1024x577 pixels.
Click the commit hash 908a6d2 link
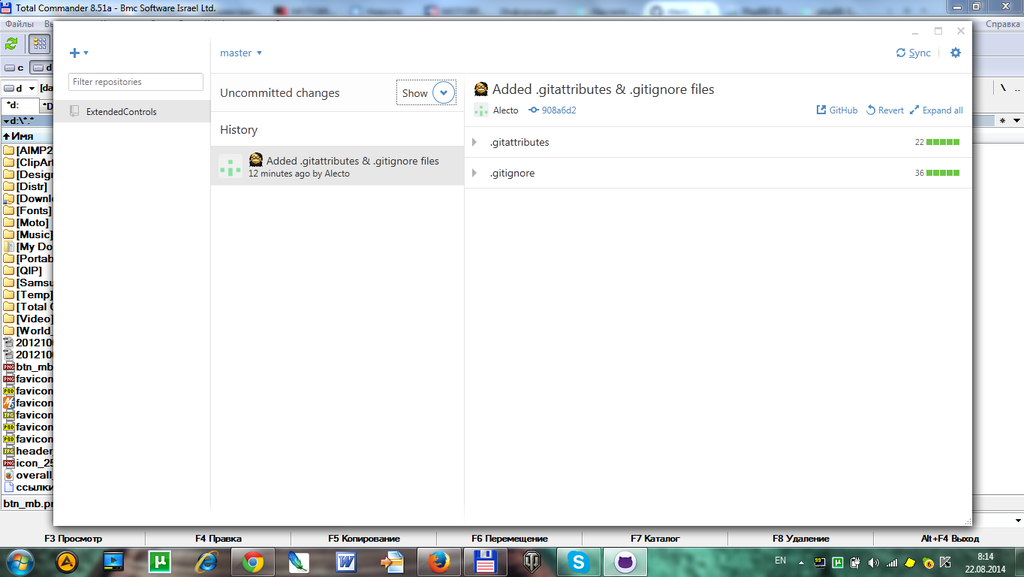(553, 110)
